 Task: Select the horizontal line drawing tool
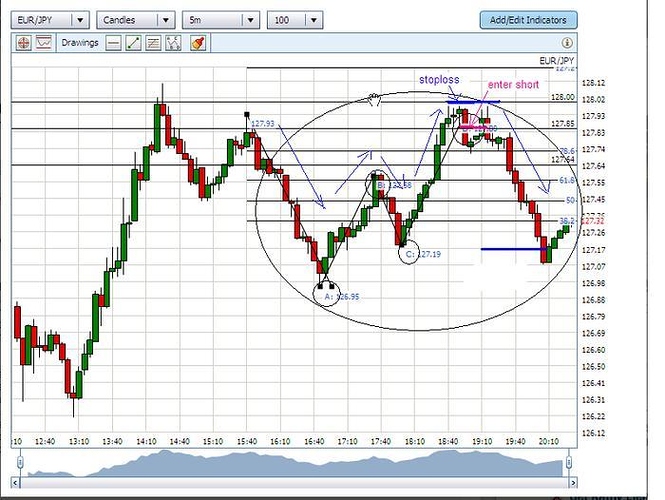tap(113, 43)
